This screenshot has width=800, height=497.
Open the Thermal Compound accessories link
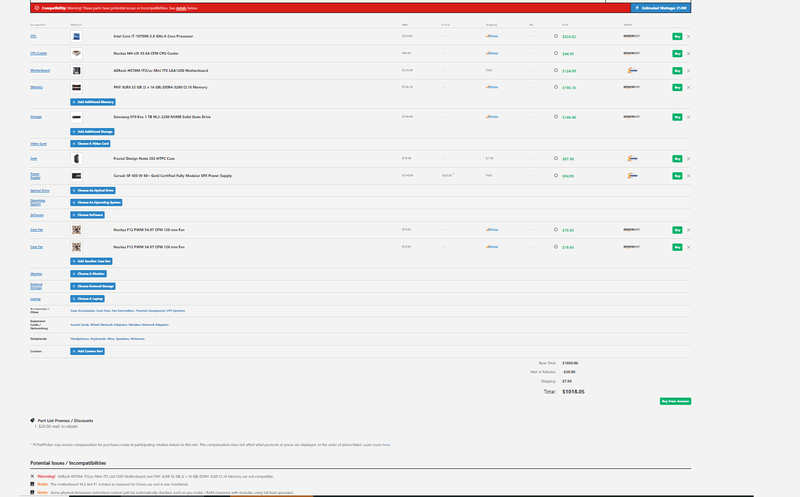pyautogui.click(x=150, y=311)
